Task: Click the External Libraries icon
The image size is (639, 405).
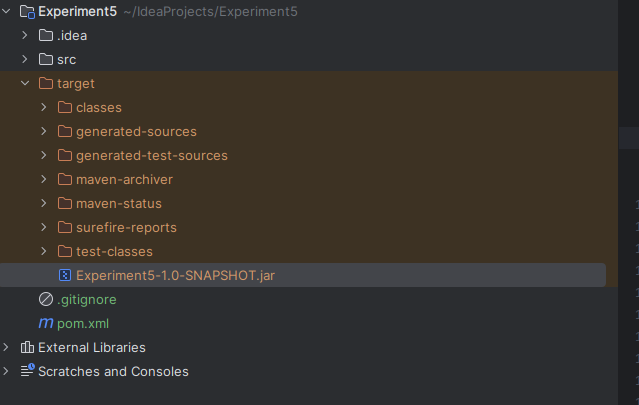Action: pos(27,347)
